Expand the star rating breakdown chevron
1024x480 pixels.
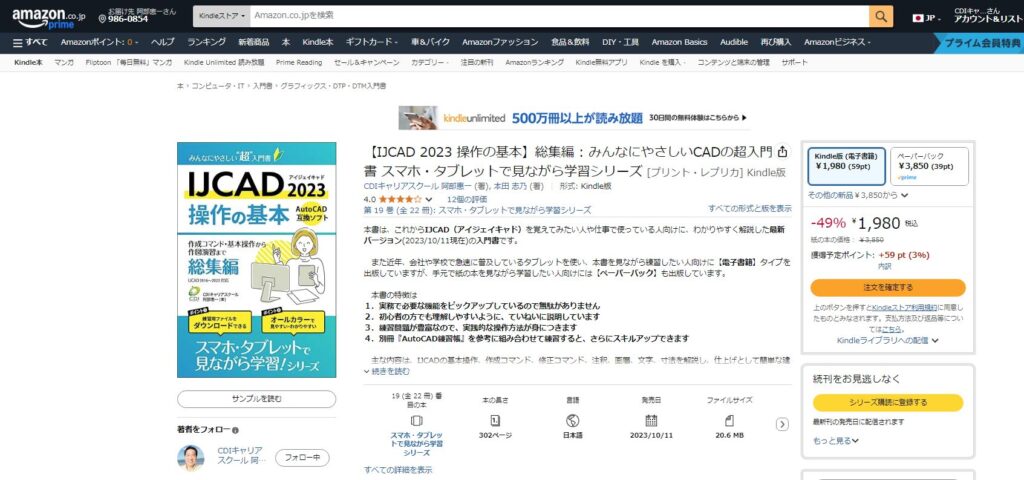tap(429, 199)
